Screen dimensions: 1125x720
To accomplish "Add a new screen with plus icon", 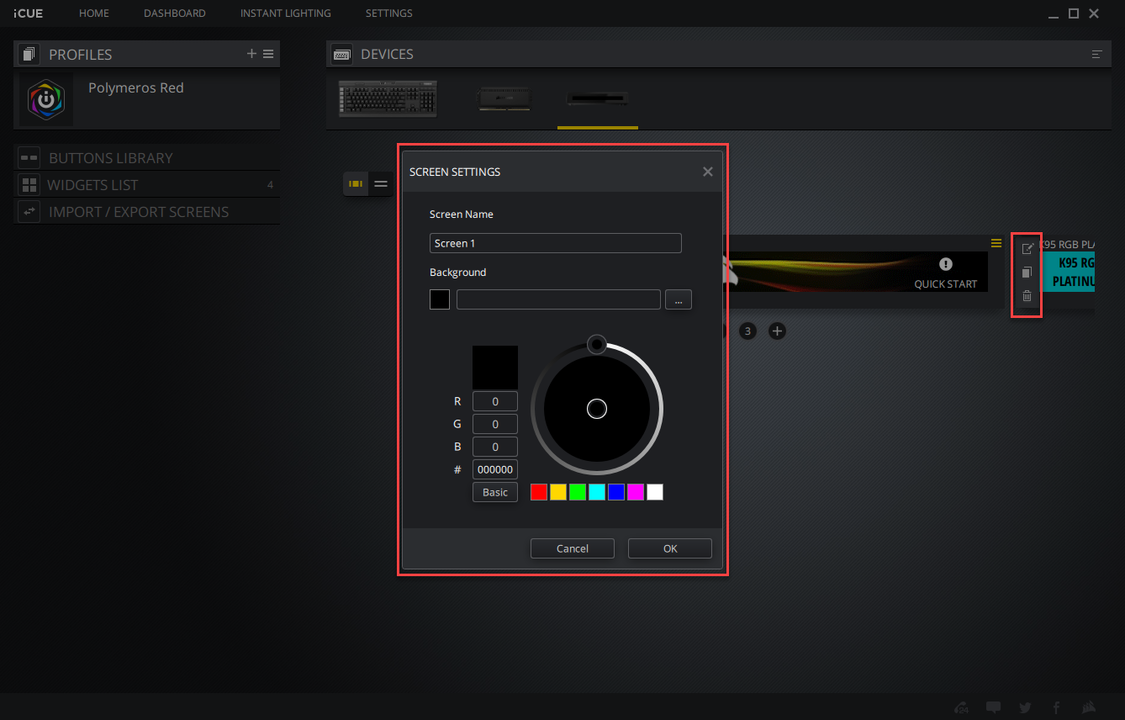I will [777, 331].
